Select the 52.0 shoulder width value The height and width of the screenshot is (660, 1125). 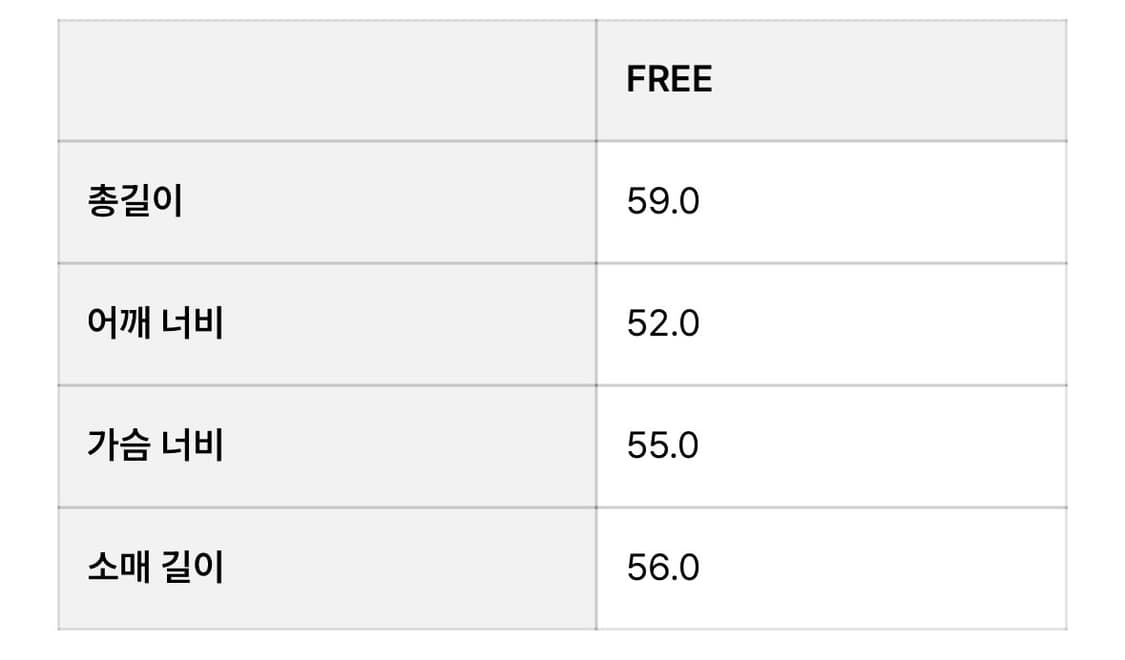[x=663, y=324]
